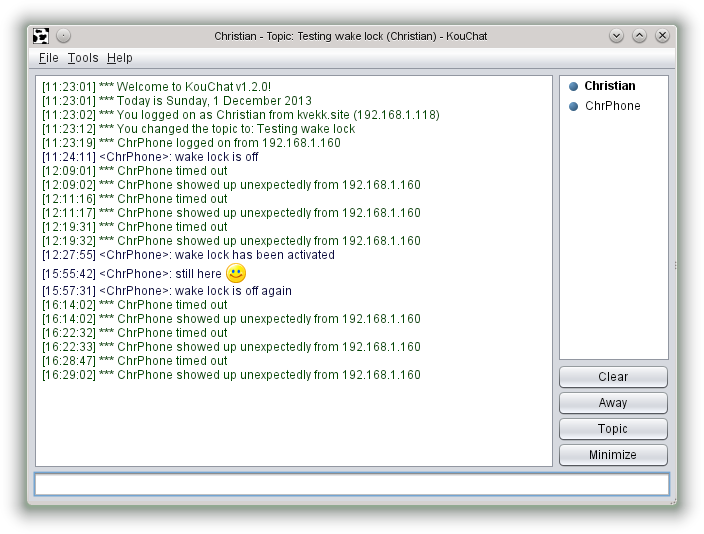
Task: Click 'ChrPhone timed out' line at 16:22:32
Action: tap(135, 333)
